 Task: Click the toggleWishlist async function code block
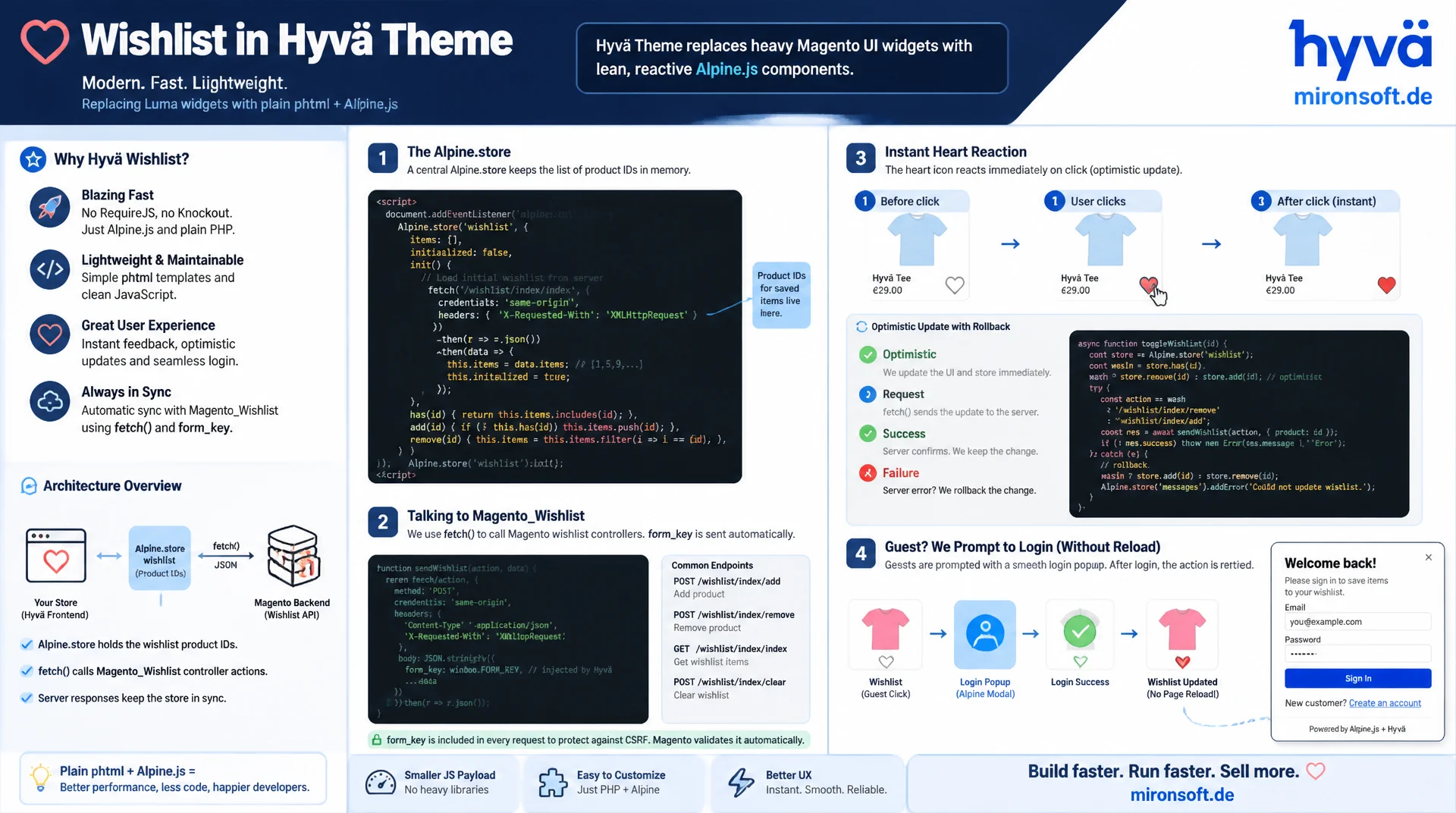pos(1239,424)
